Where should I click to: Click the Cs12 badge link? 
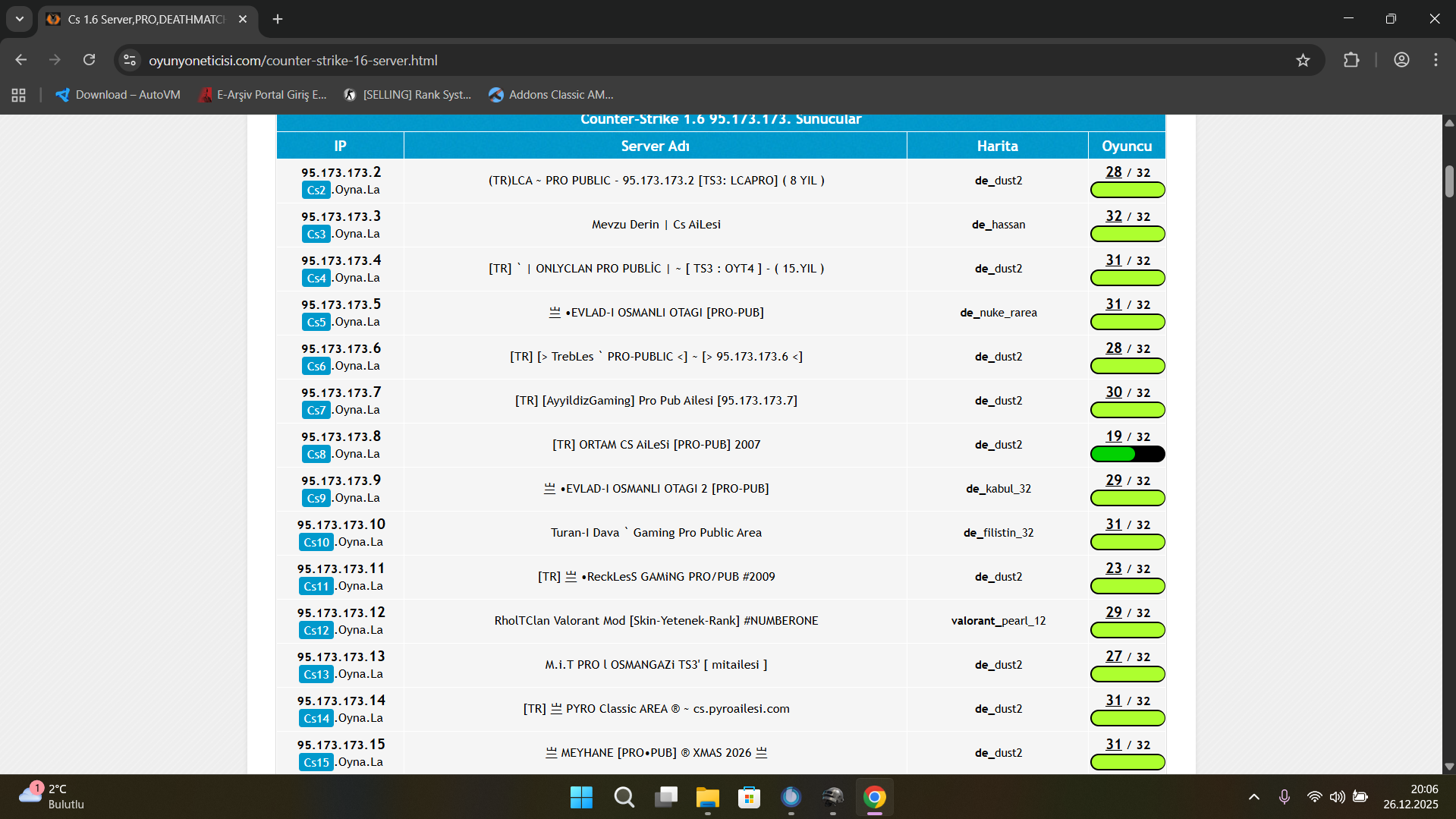316,630
